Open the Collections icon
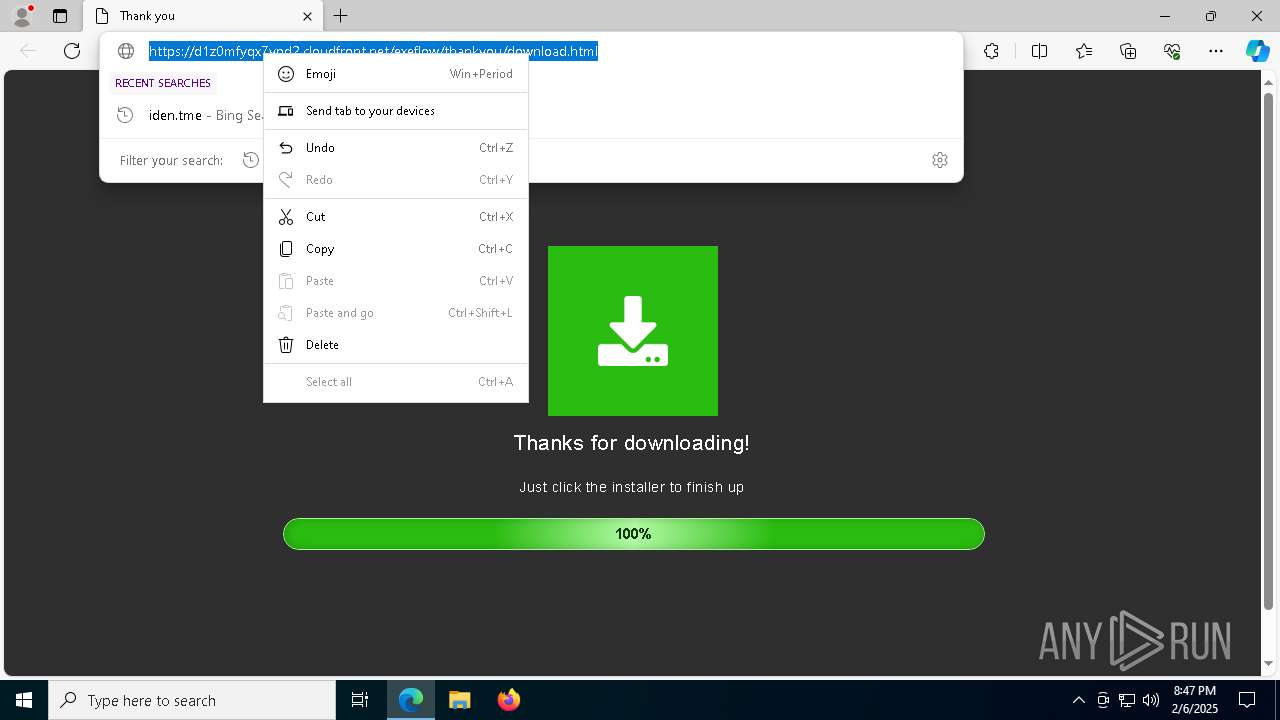The image size is (1280, 720). (1128, 51)
